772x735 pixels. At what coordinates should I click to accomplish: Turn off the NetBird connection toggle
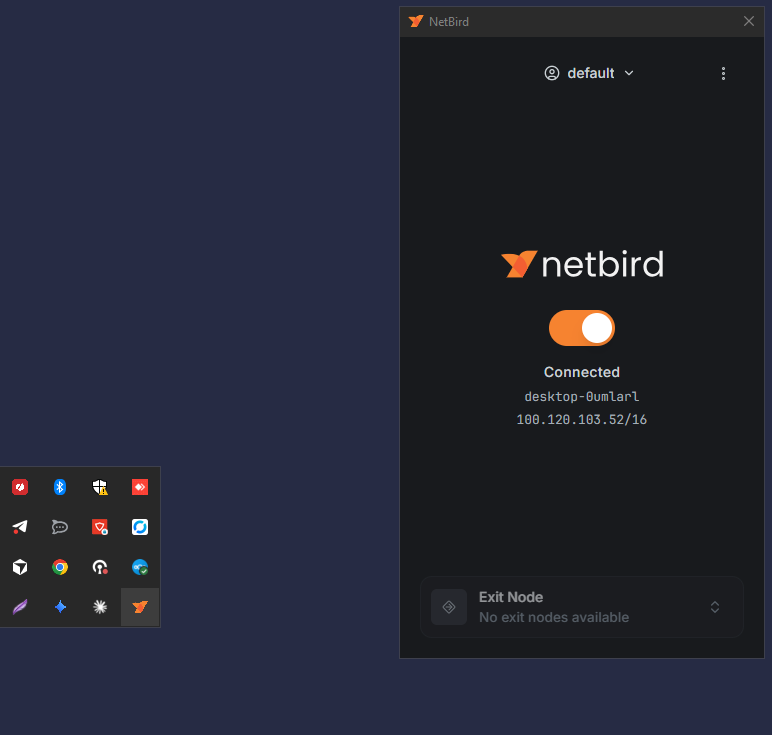tap(581, 328)
